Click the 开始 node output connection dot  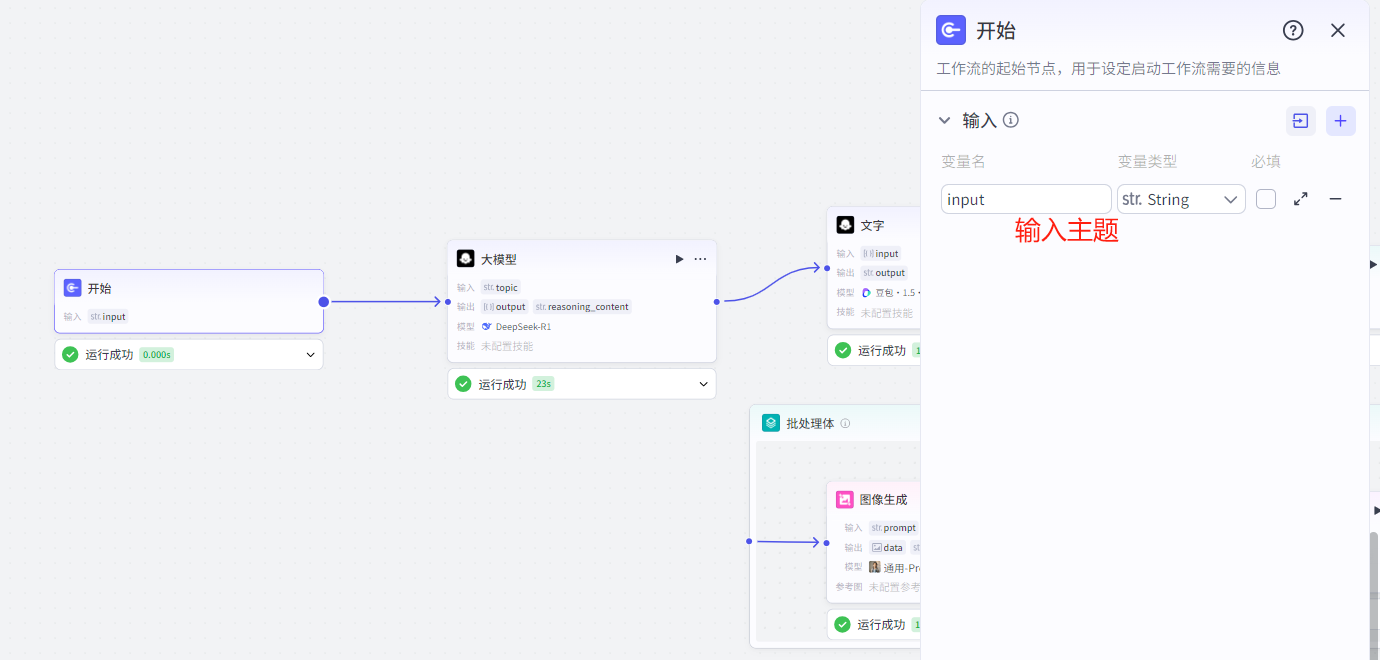(324, 301)
